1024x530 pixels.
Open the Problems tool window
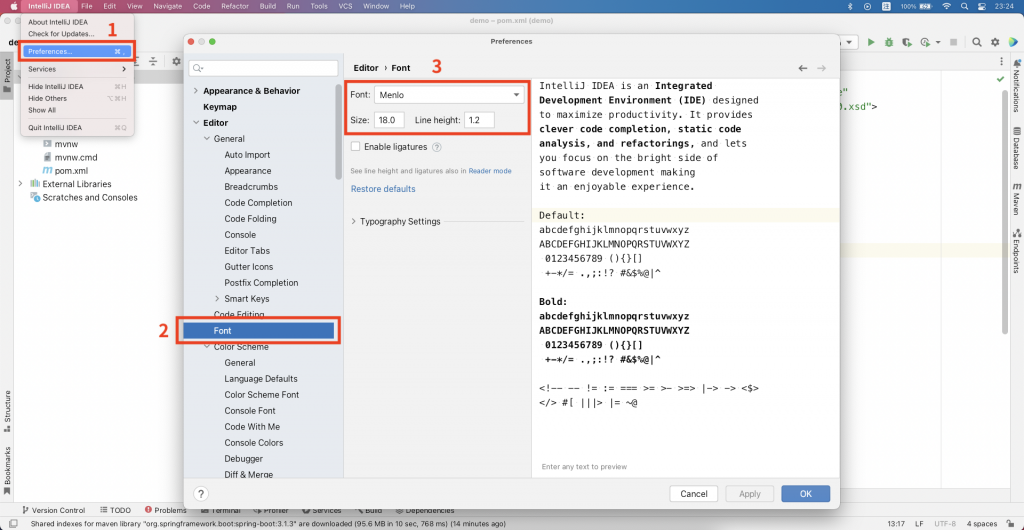[x=166, y=510]
